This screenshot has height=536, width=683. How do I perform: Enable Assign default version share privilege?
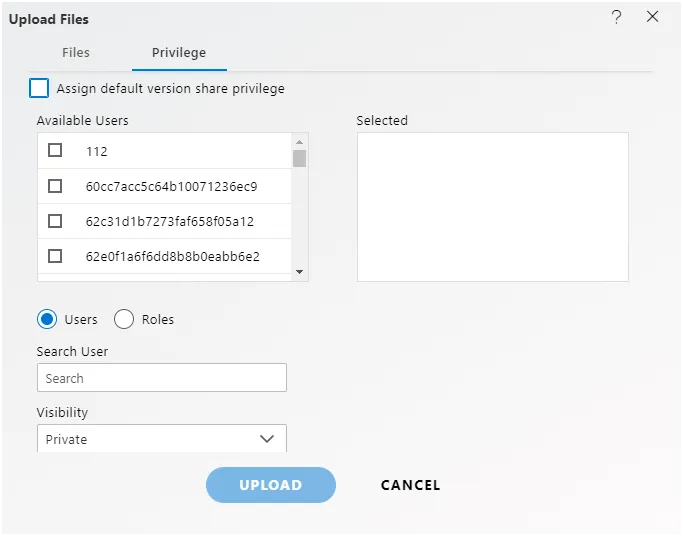39,89
